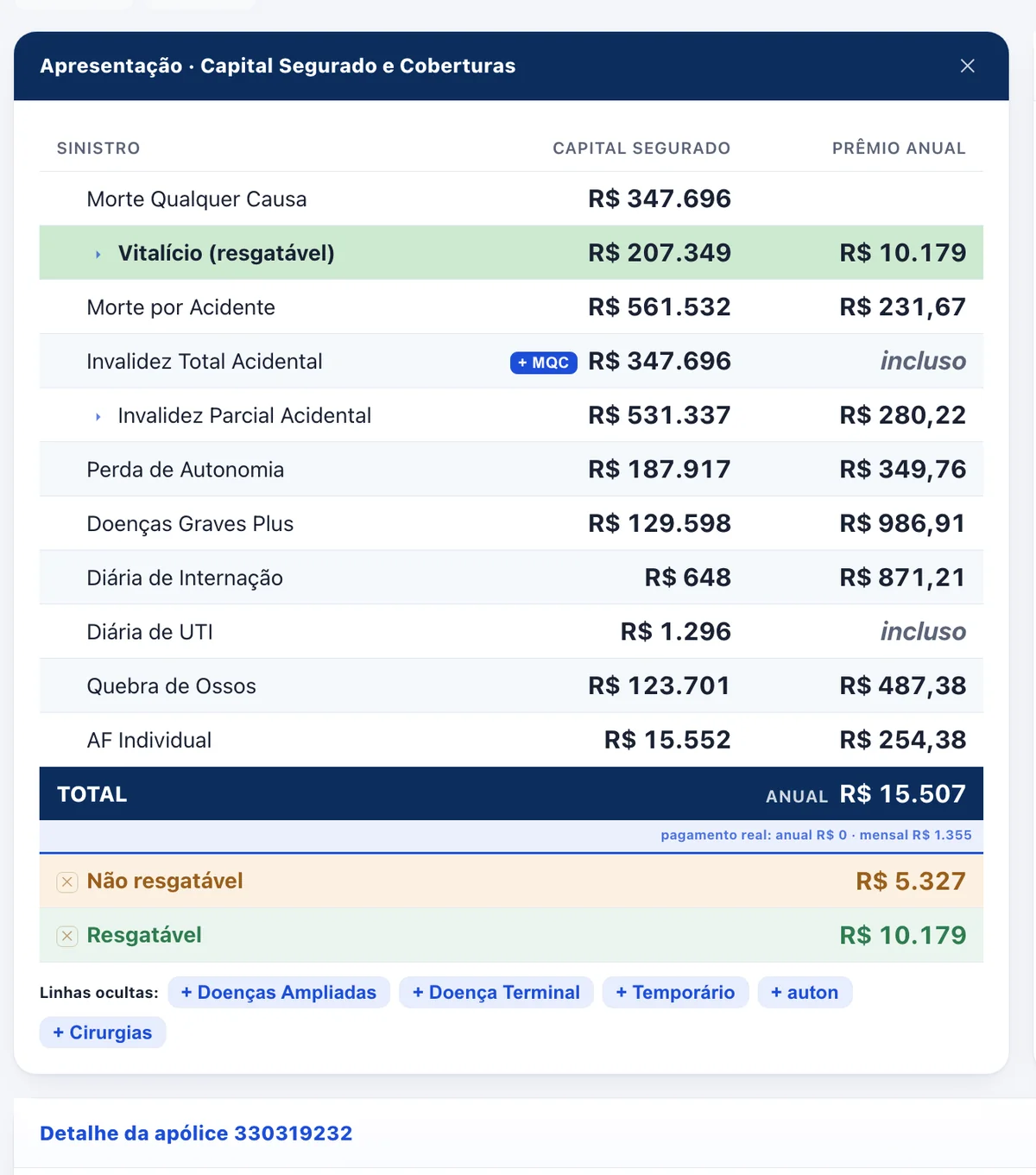Click capital value R$ 15.552
The image size is (1036, 1175).
click(x=667, y=740)
